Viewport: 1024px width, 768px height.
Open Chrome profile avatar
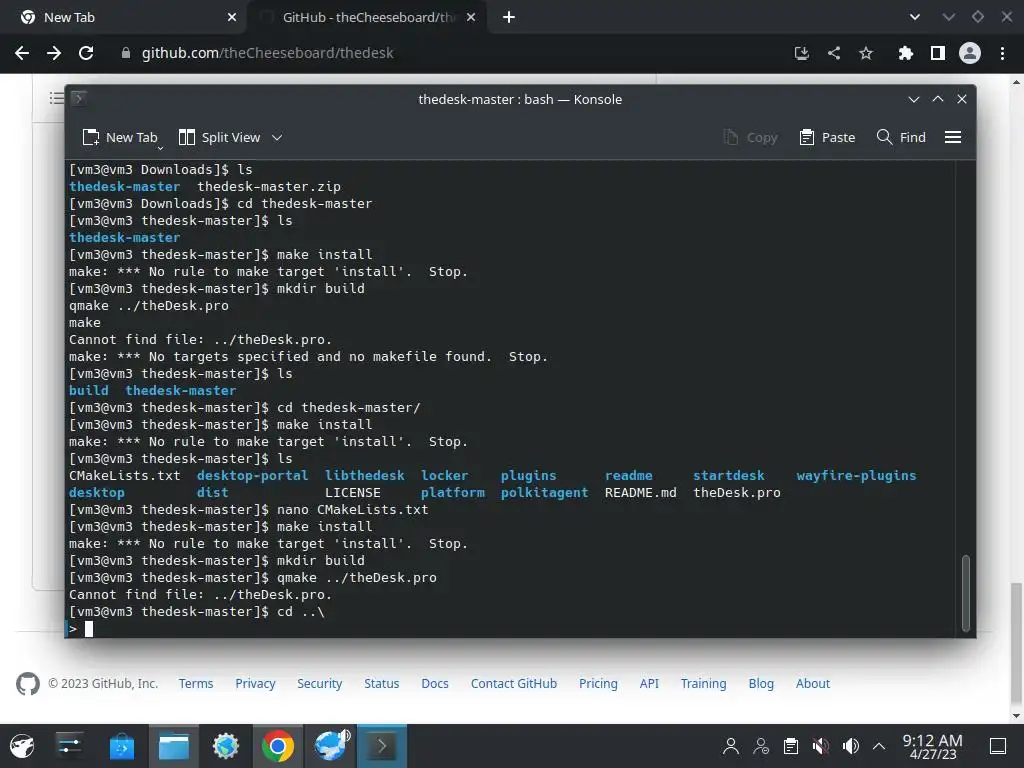[x=970, y=53]
